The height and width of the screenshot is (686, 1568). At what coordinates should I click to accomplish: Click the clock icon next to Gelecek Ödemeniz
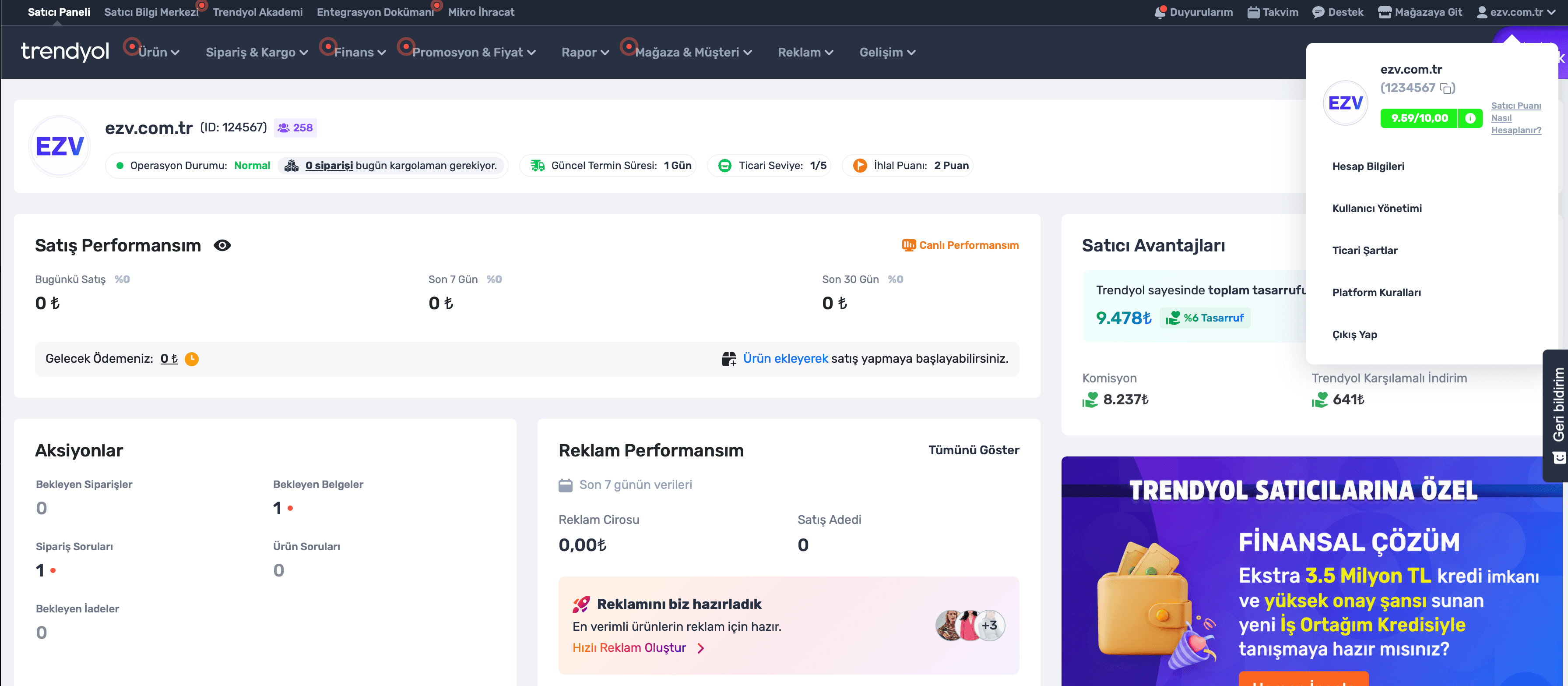pyautogui.click(x=192, y=359)
